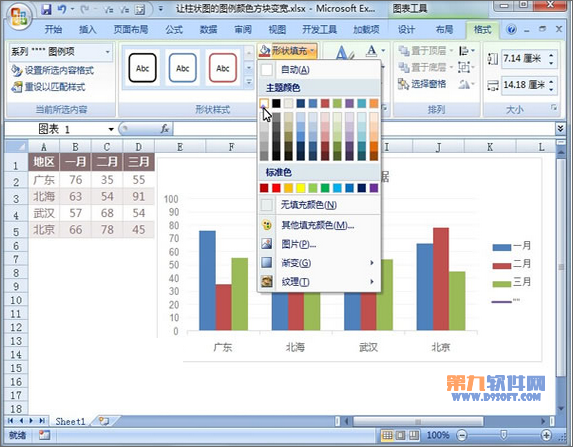The height and width of the screenshot is (447, 573).
Task: Click Bring to Front icon
Action: [x=403, y=51]
